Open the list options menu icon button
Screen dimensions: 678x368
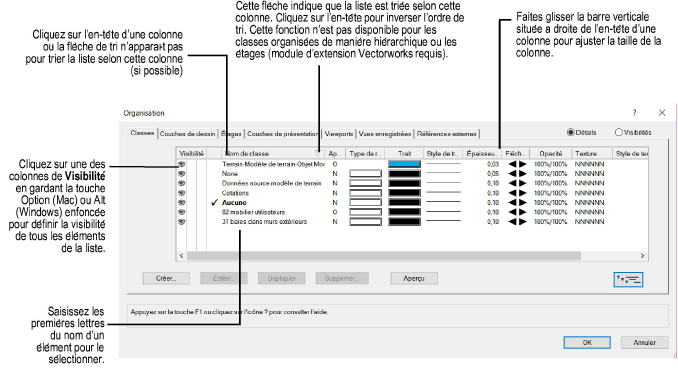click(628, 279)
